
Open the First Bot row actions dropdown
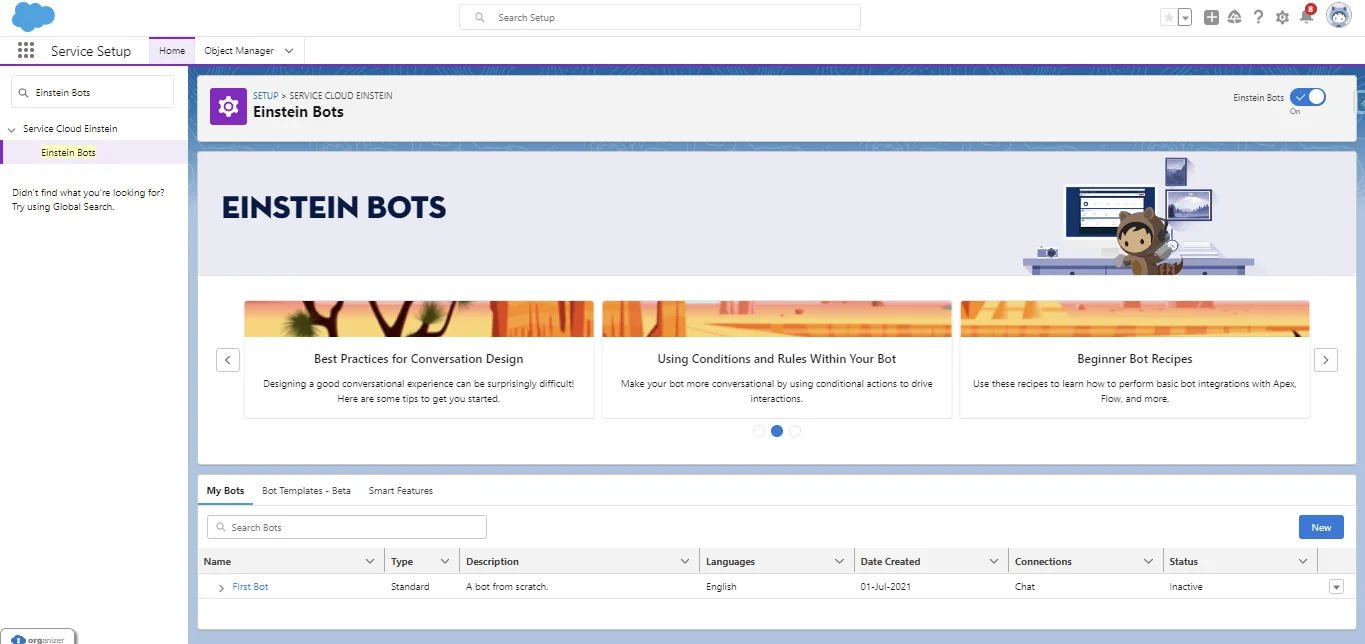pyautogui.click(x=1337, y=587)
